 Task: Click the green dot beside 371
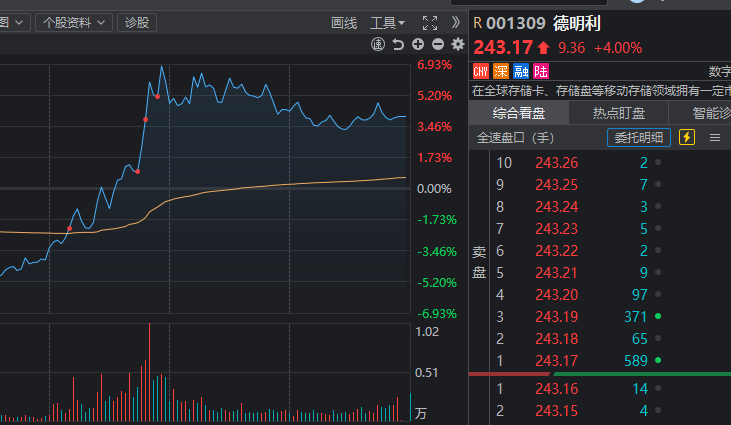point(658,316)
